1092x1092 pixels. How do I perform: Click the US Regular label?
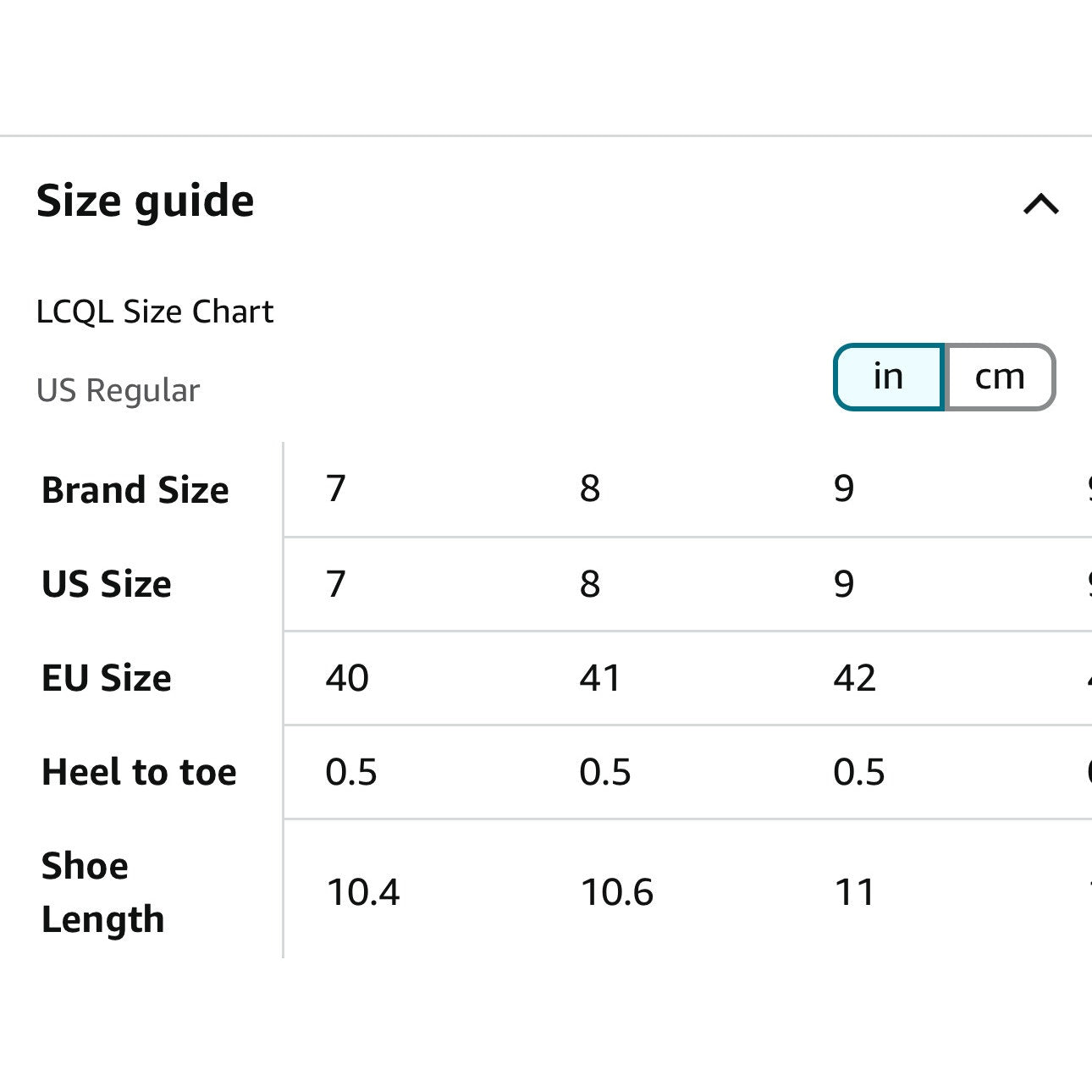coord(118,390)
